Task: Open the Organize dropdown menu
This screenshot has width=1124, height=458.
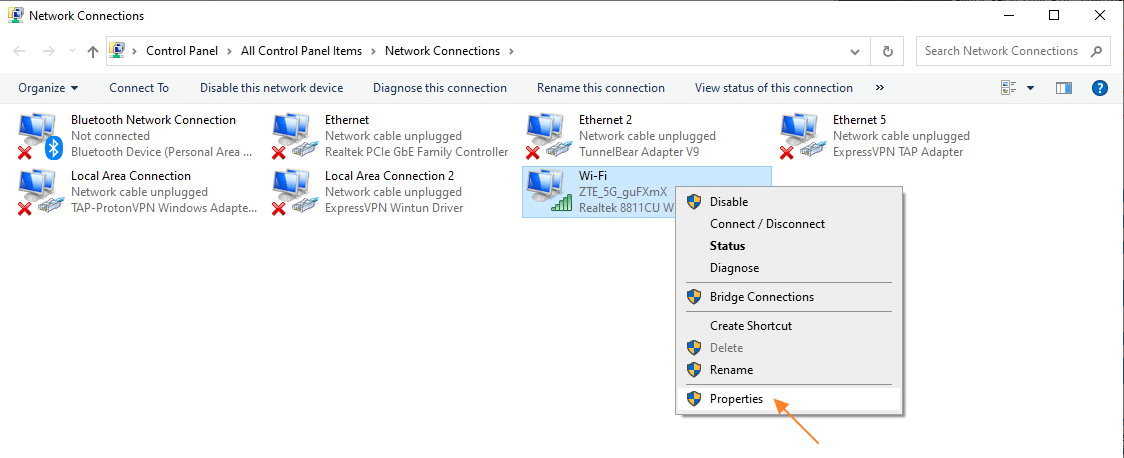Action: pyautogui.click(x=48, y=88)
